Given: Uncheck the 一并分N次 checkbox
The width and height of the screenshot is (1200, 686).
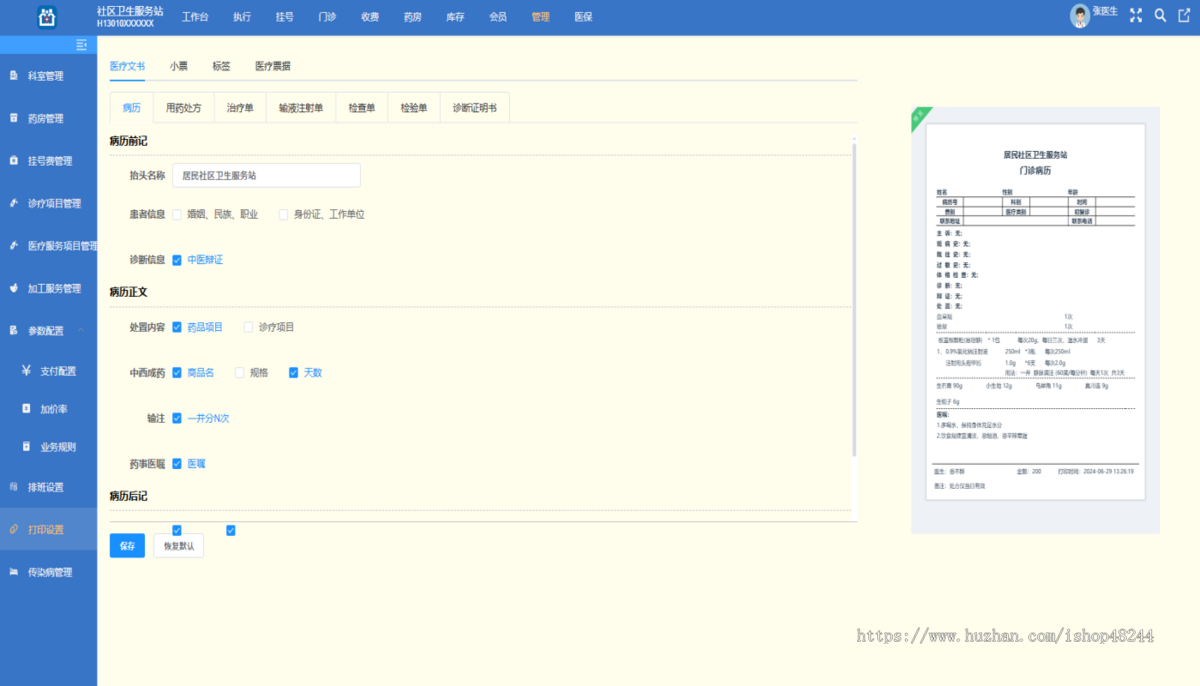Looking at the screenshot, I should tap(177, 418).
